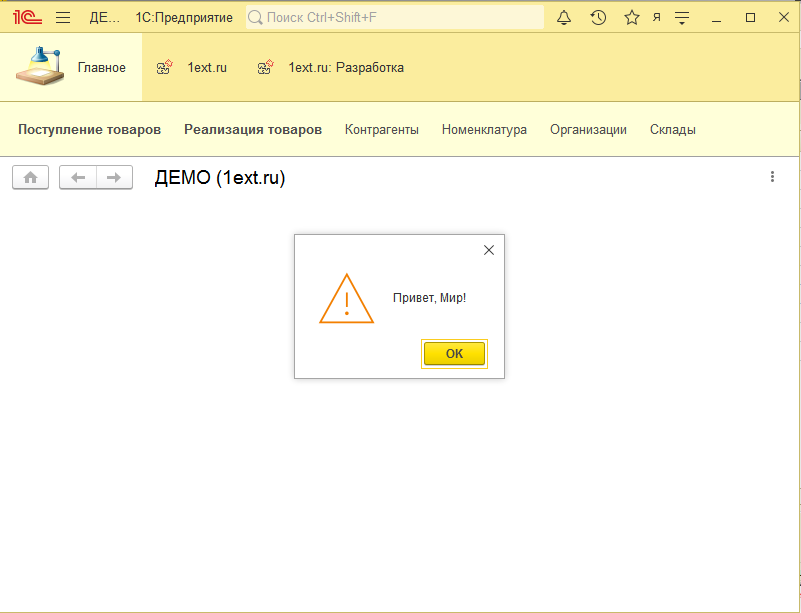Image resolution: width=801 pixels, height=613 pixels.
Task: Open the Контрагенты section
Action: 379,129
